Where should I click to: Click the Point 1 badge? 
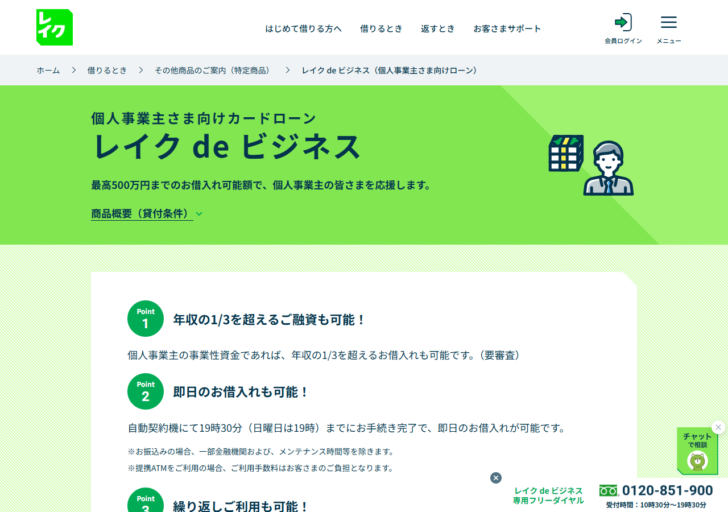(145, 318)
